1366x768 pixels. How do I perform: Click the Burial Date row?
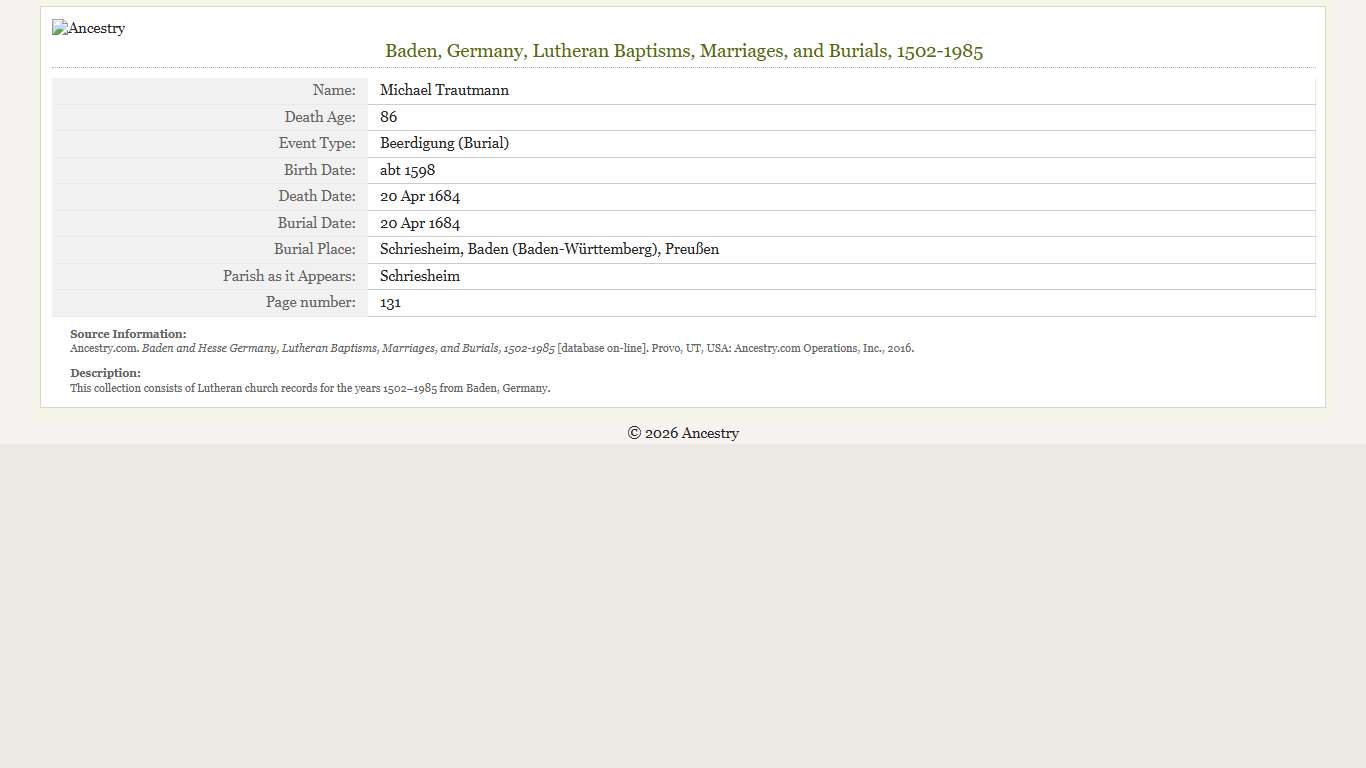tap(420, 223)
